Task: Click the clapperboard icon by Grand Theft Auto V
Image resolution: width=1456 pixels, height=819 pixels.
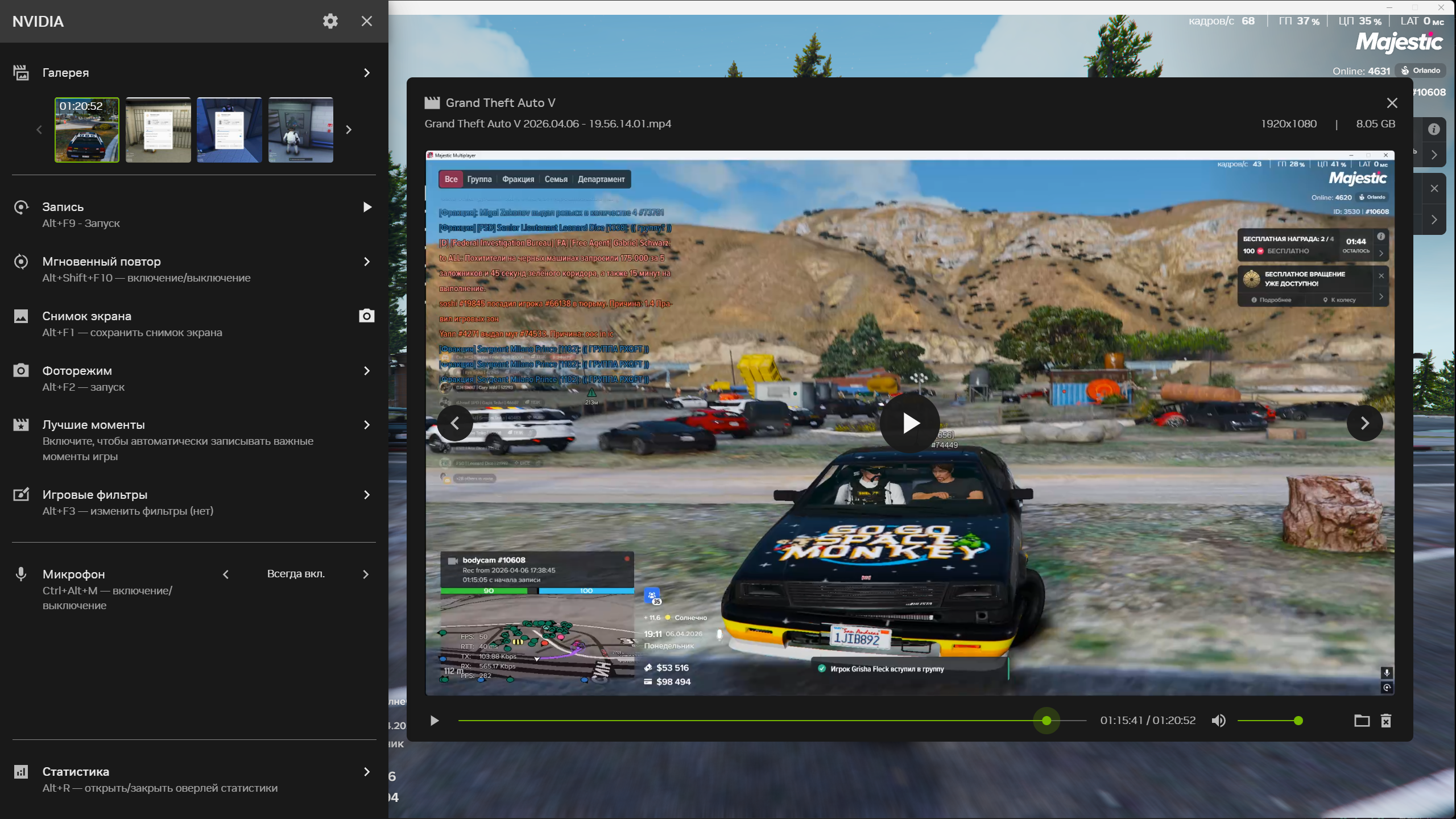Action: click(x=432, y=103)
